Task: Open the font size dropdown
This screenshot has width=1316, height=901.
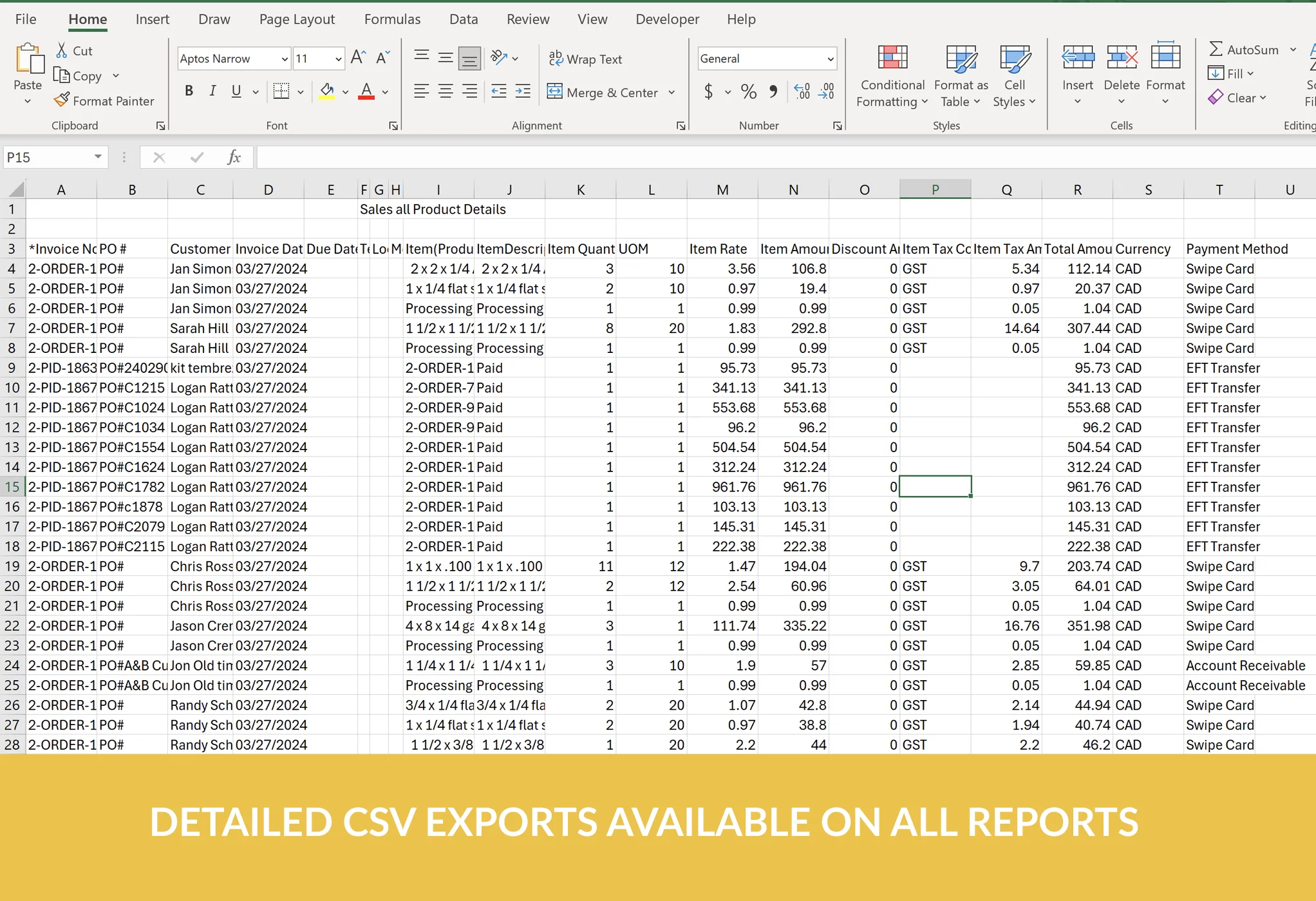Action: [x=338, y=59]
